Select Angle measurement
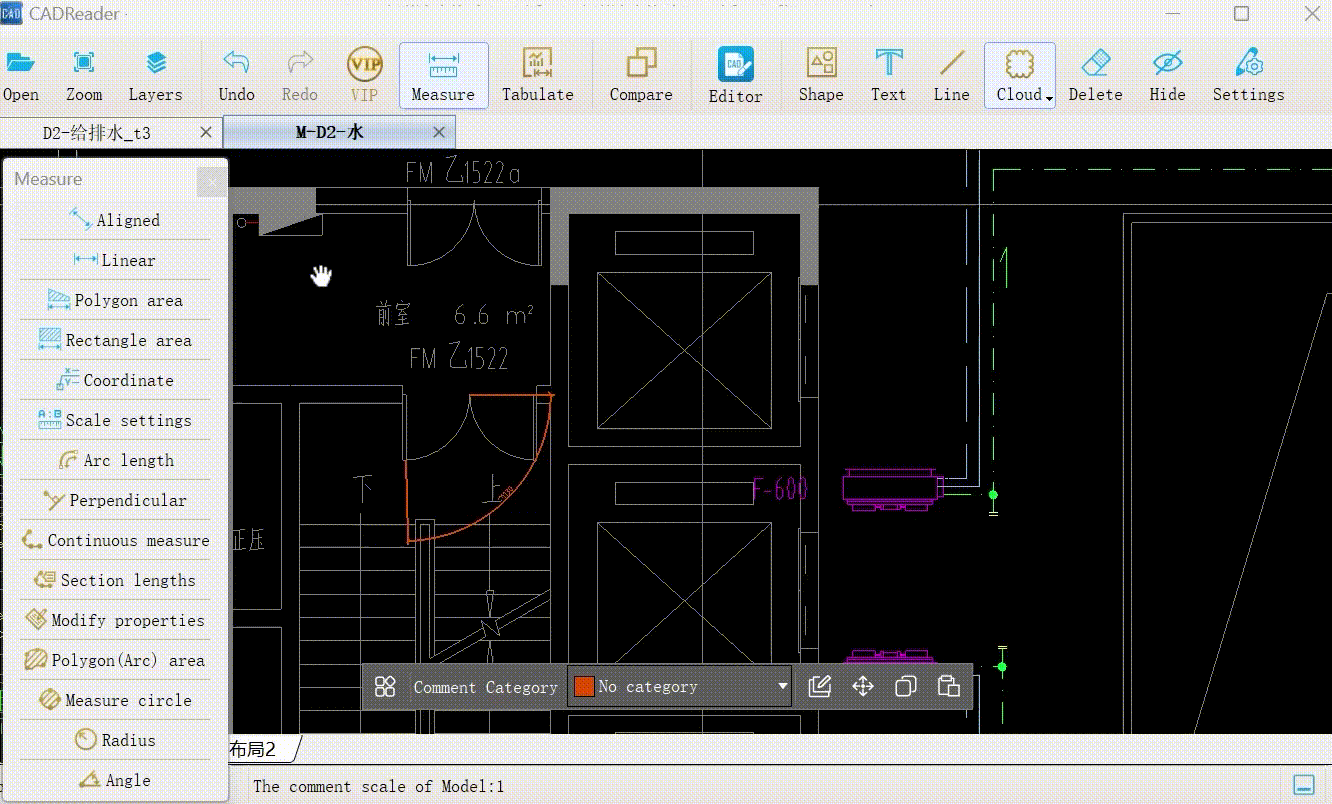 (x=115, y=780)
